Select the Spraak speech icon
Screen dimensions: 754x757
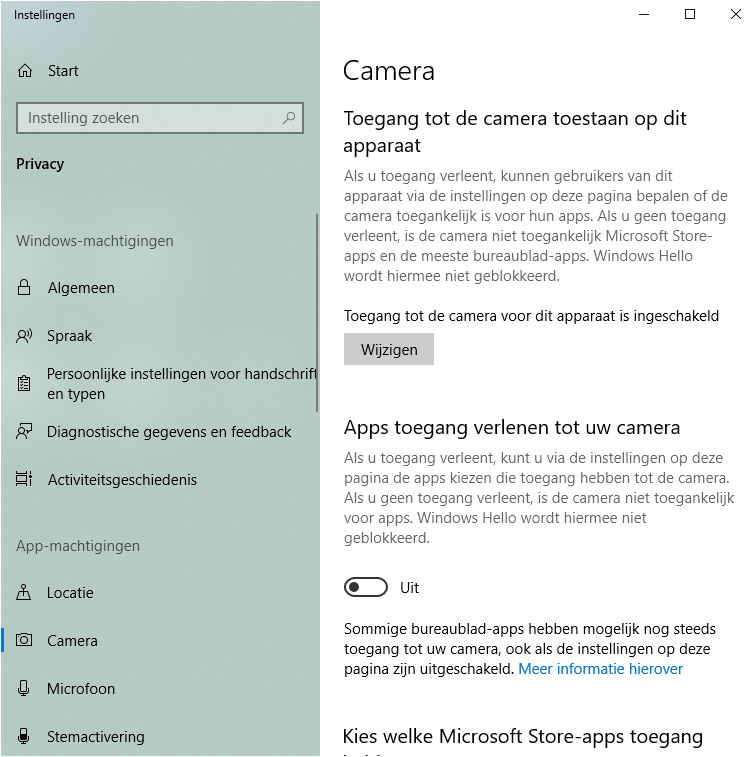point(24,336)
